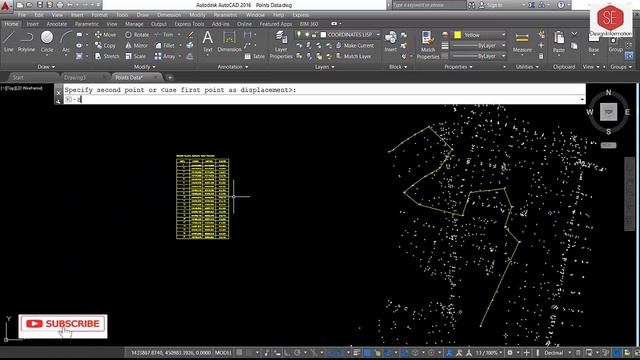Viewport: 640px width, 360px height.
Task: Click the N compass direction on ViewCube
Action: coord(608,93)
